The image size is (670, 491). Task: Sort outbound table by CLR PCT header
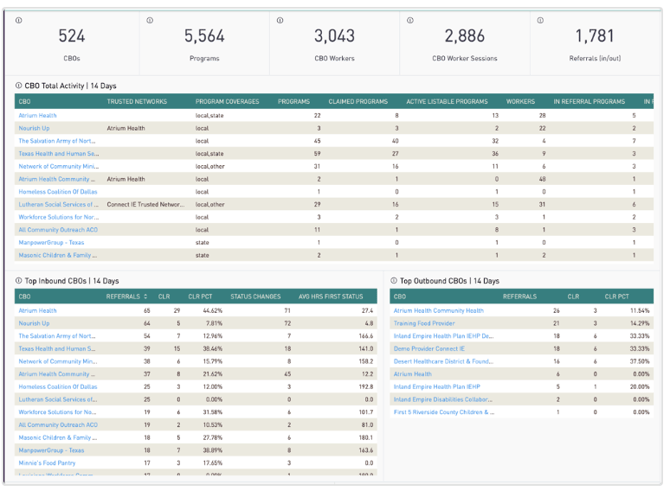pos(616,297)
